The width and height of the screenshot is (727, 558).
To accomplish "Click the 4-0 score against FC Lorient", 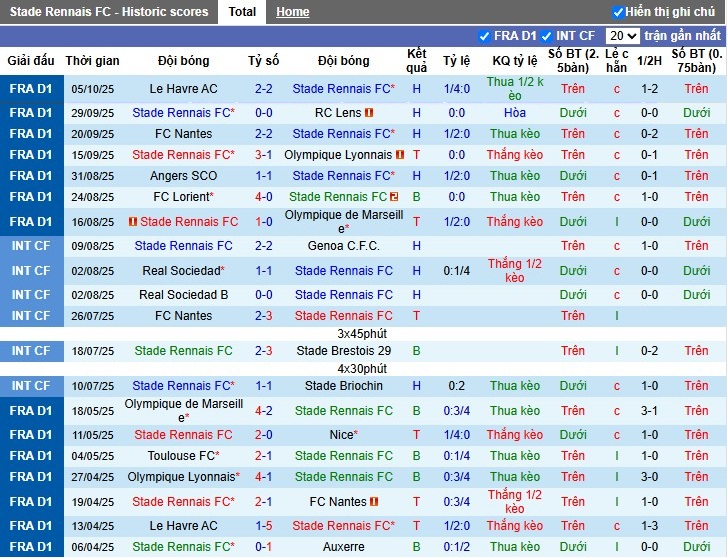I will [264, 197].
